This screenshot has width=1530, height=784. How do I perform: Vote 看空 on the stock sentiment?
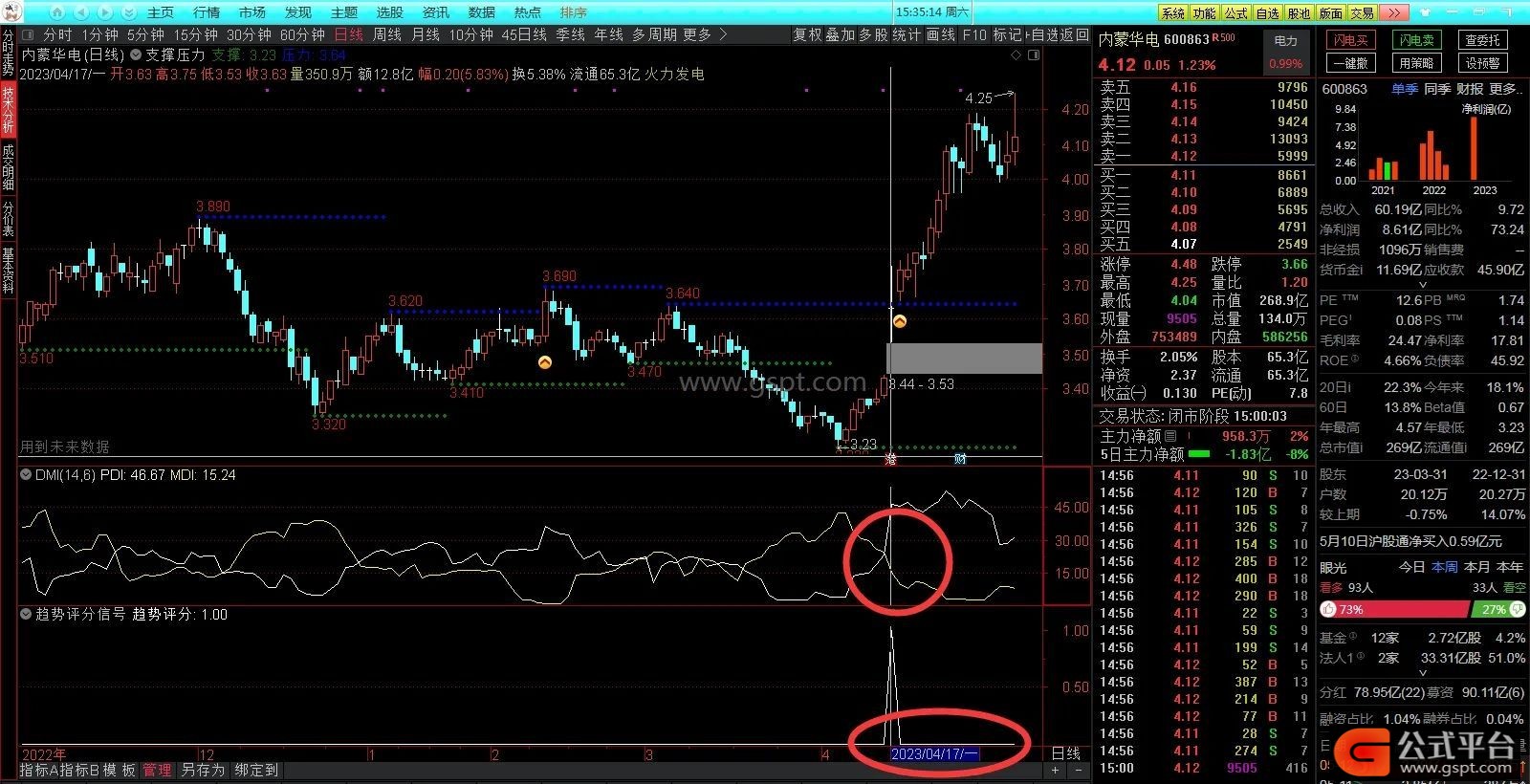tap(1515, 588)
